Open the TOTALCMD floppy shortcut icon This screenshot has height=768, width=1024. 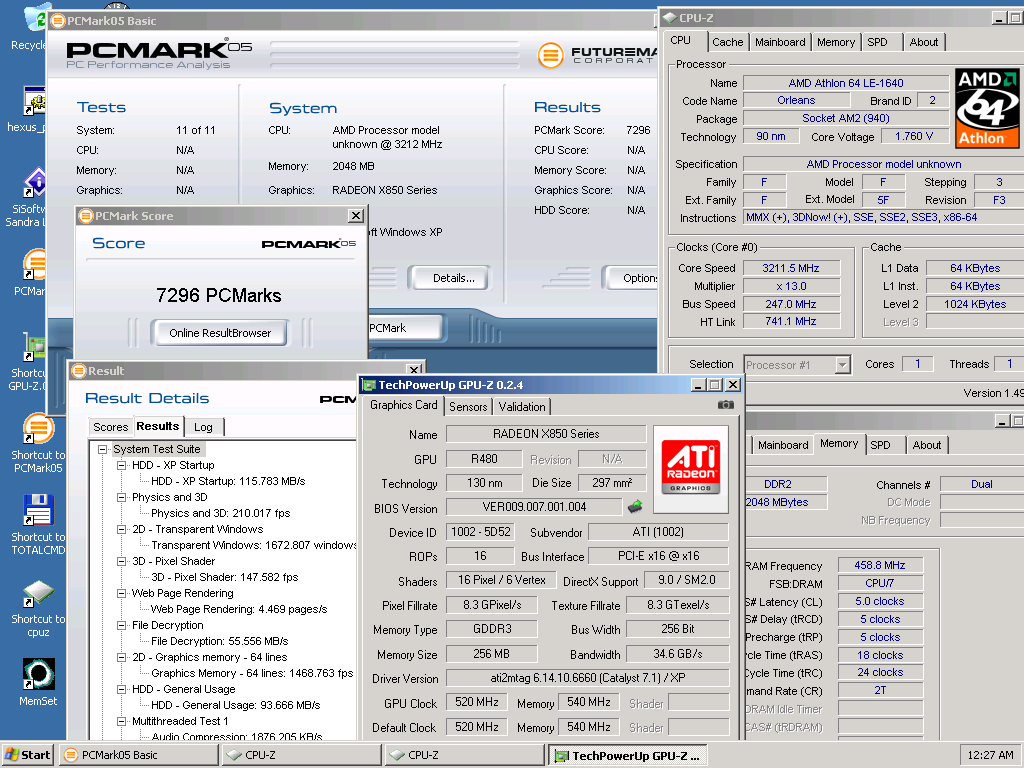point(38,511)
